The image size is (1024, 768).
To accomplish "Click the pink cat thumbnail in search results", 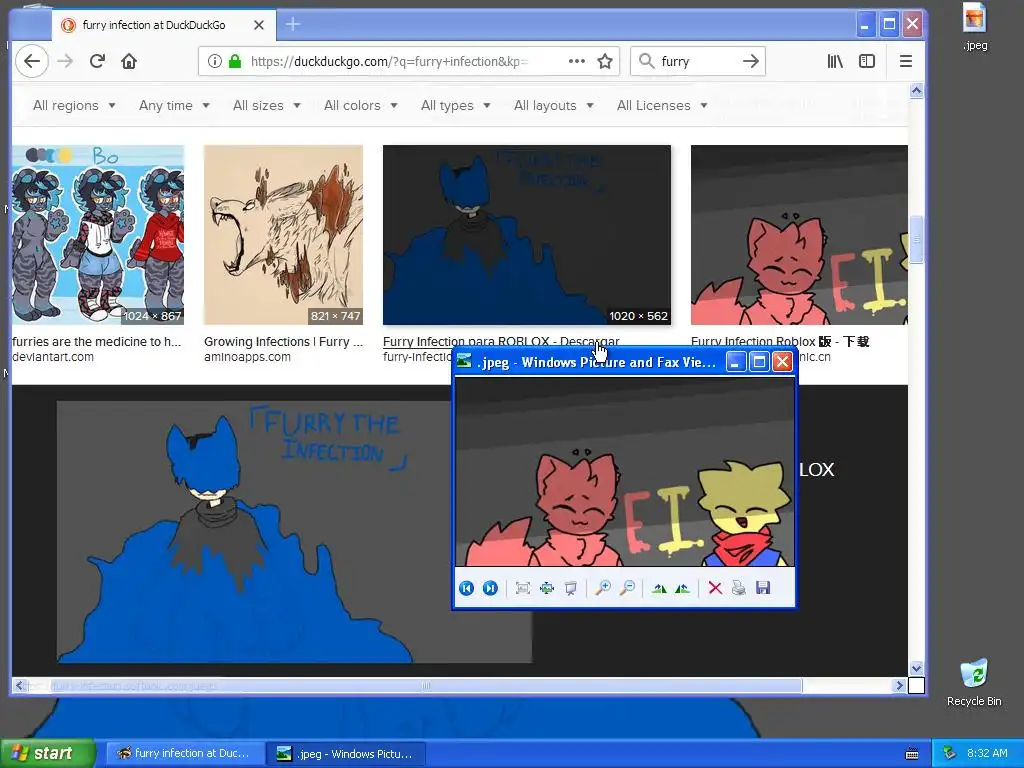I will [799, 234].
